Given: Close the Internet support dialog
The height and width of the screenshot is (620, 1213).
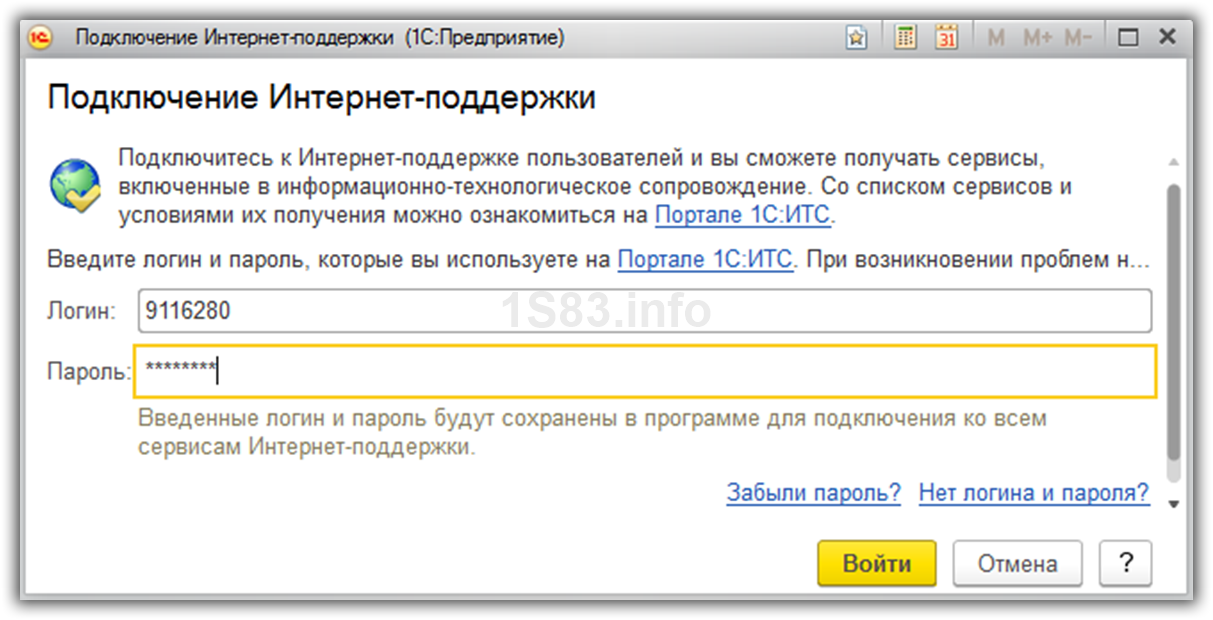Looking at the screenshot, I should click(x=1166, y=38).
